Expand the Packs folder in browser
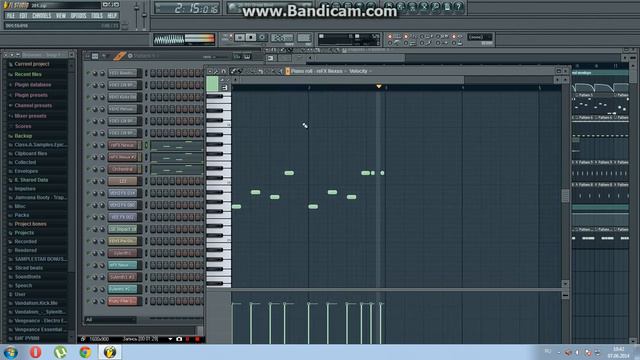 click(22, 215)
